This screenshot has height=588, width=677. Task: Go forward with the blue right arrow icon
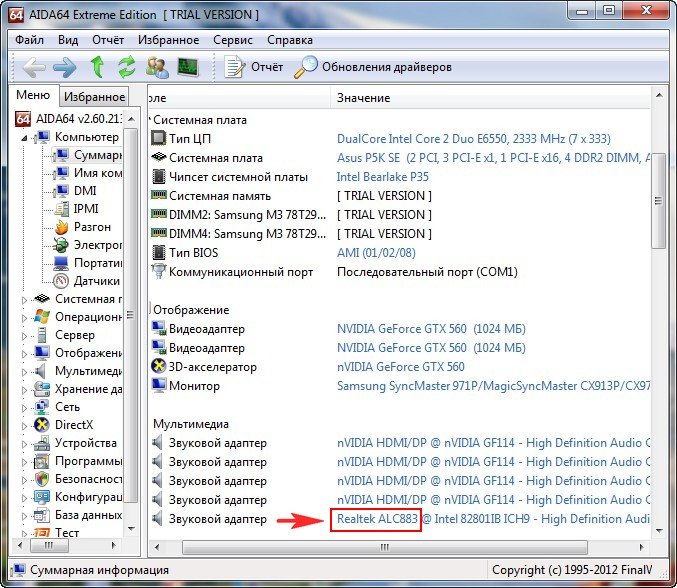pyautogui.click(x=64, y=67)
